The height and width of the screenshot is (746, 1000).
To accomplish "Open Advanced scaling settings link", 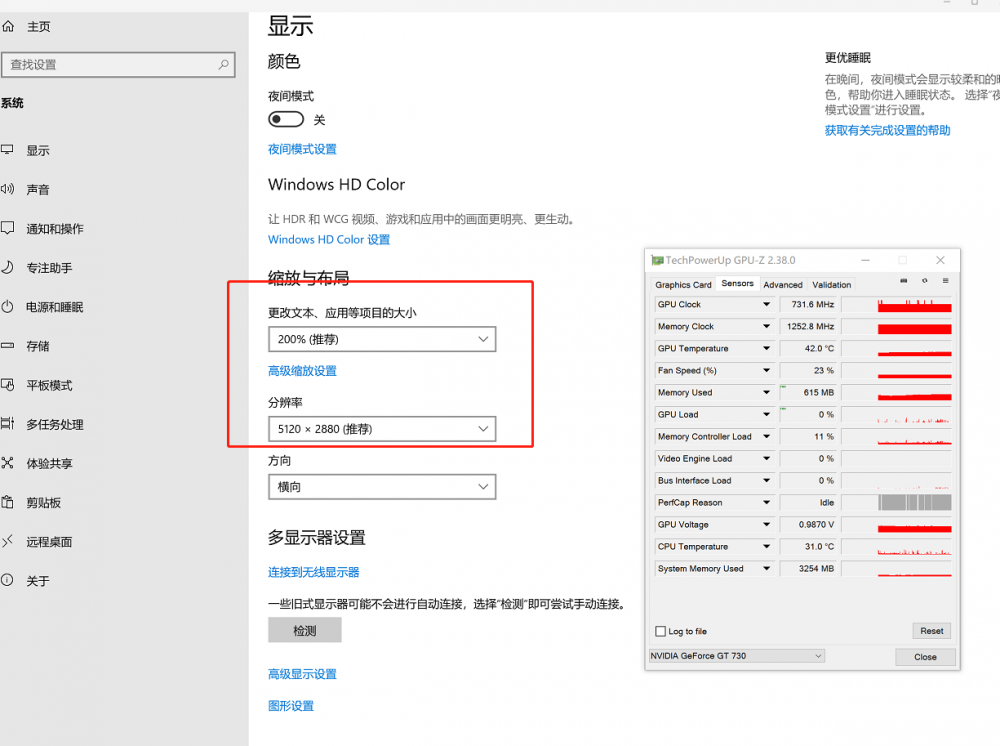I will [302, 371].
